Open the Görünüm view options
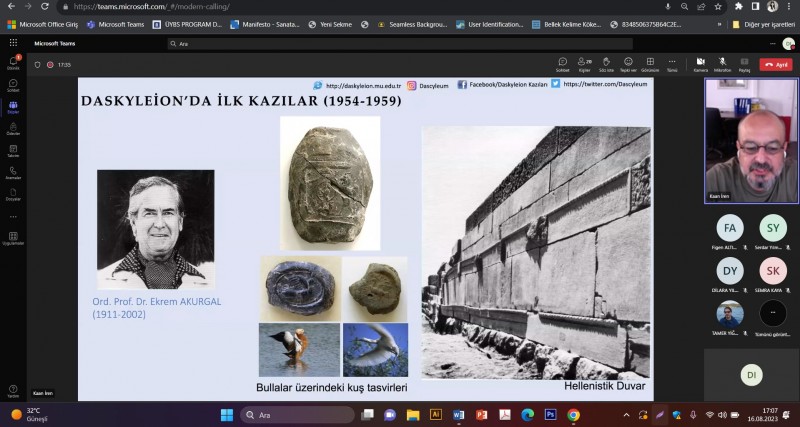Screen dimensions: 800x427 coord(650,64)
